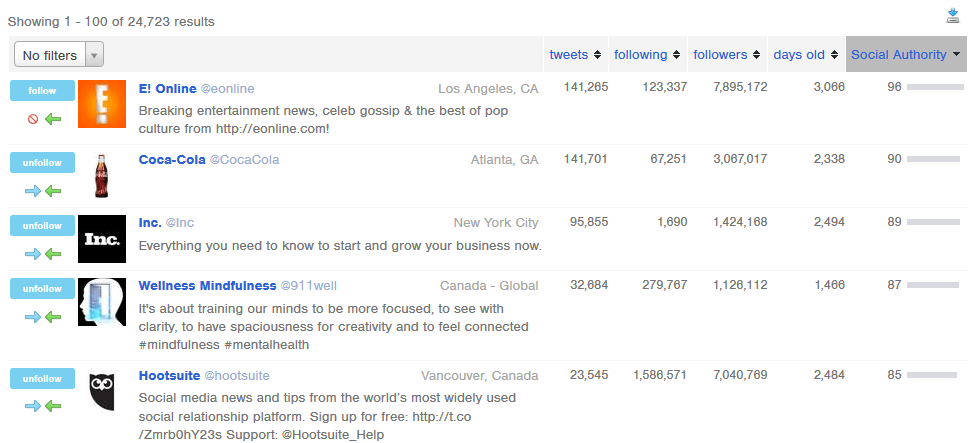976x443 pixels.
Task: Click the green arrow in E! Online row
Action: pyautogui.click(x=54, y=119)
